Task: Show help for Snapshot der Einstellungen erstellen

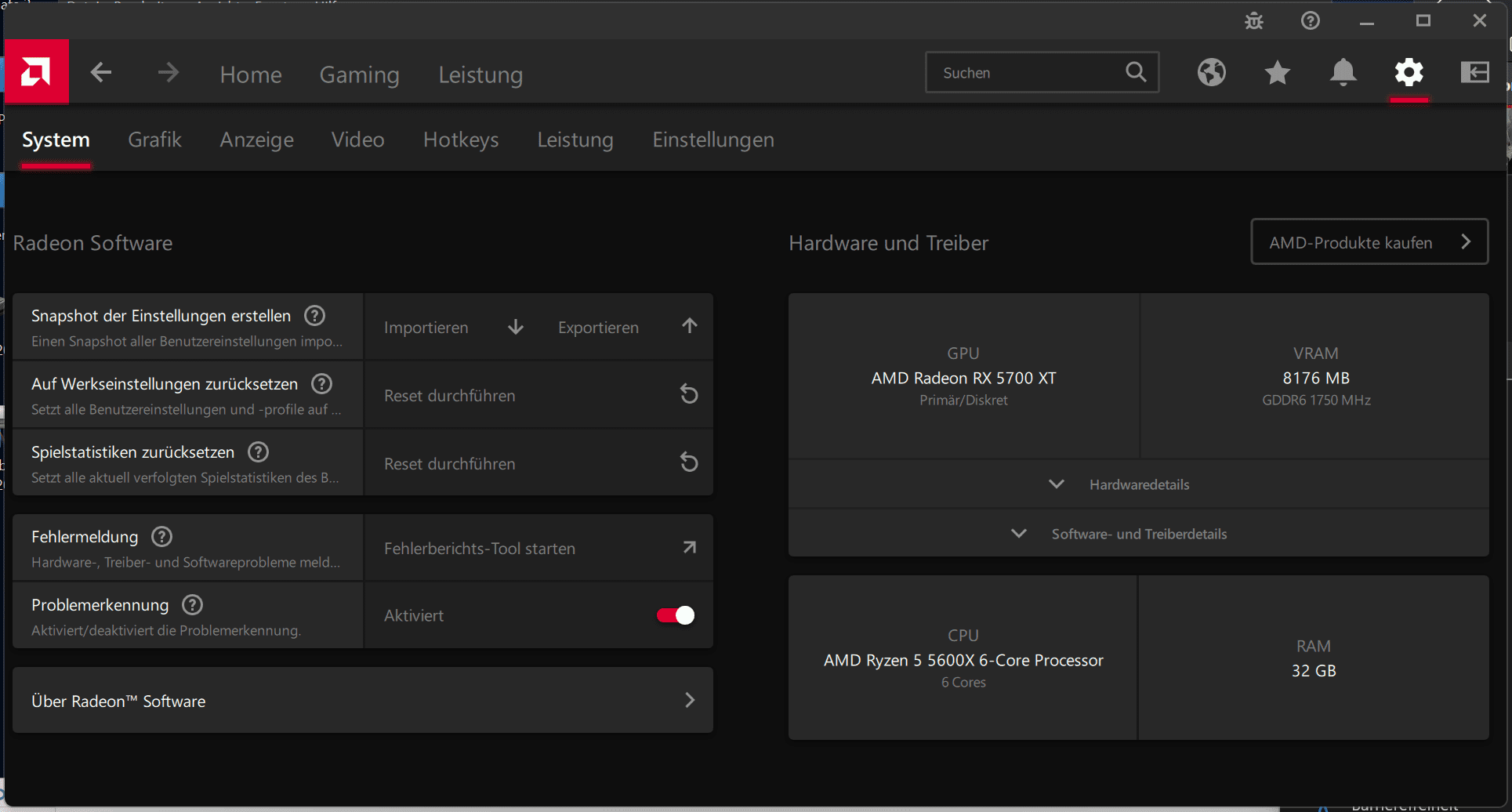Action: [314, 315]
